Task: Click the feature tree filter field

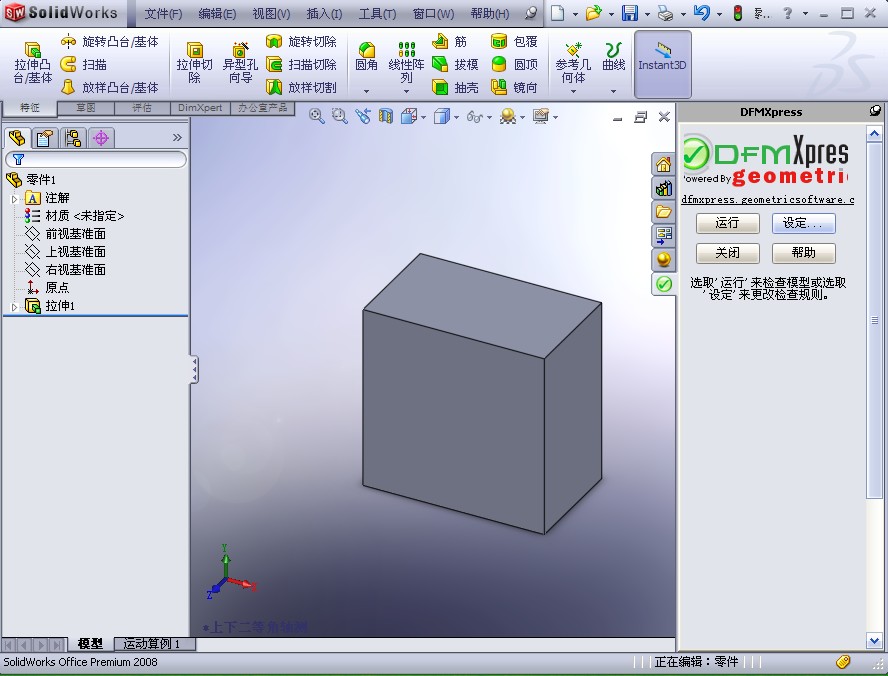Action: [96, 160]
